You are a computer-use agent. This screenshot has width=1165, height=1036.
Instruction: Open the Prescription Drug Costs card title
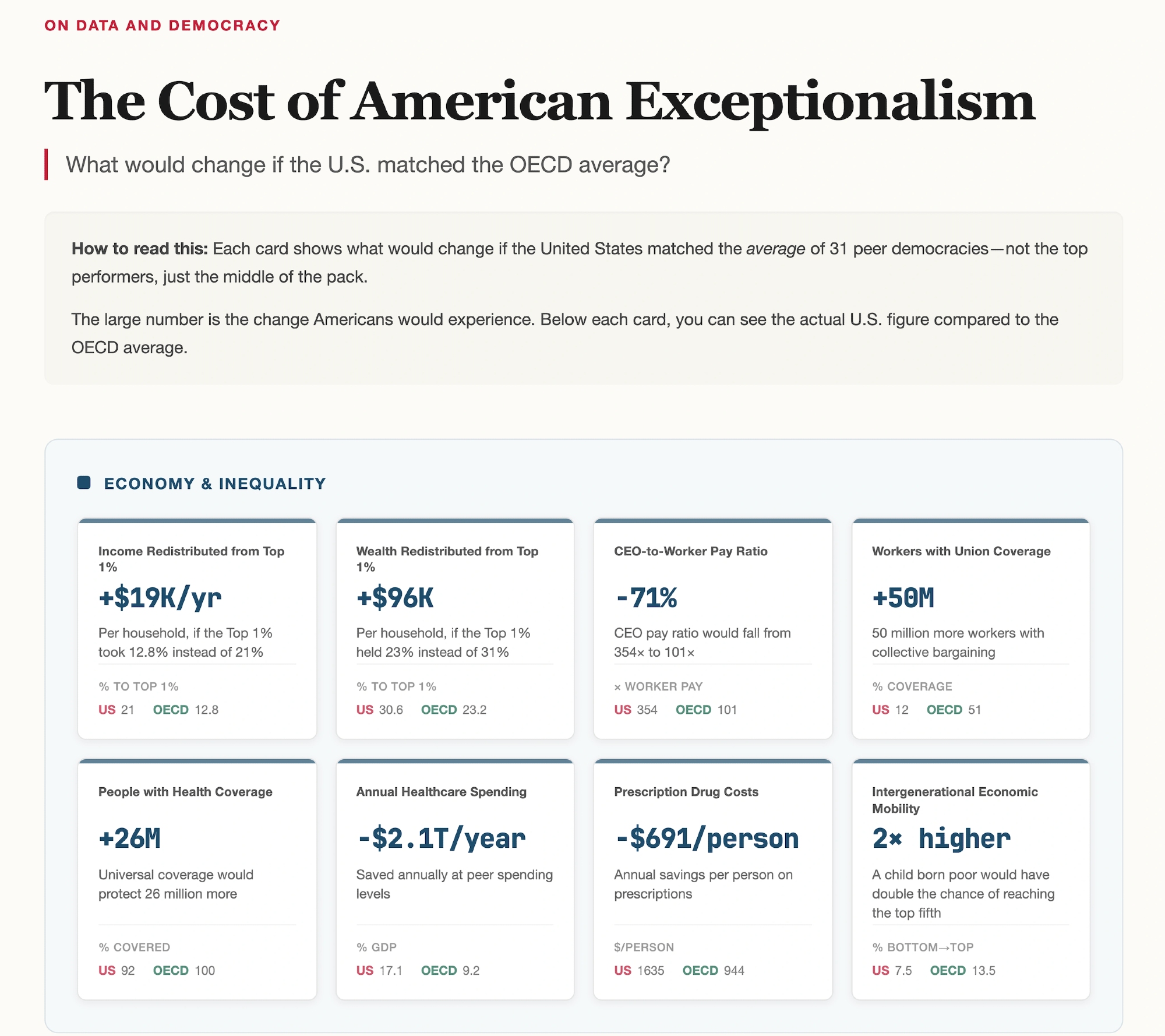click(x=686, y=792)
